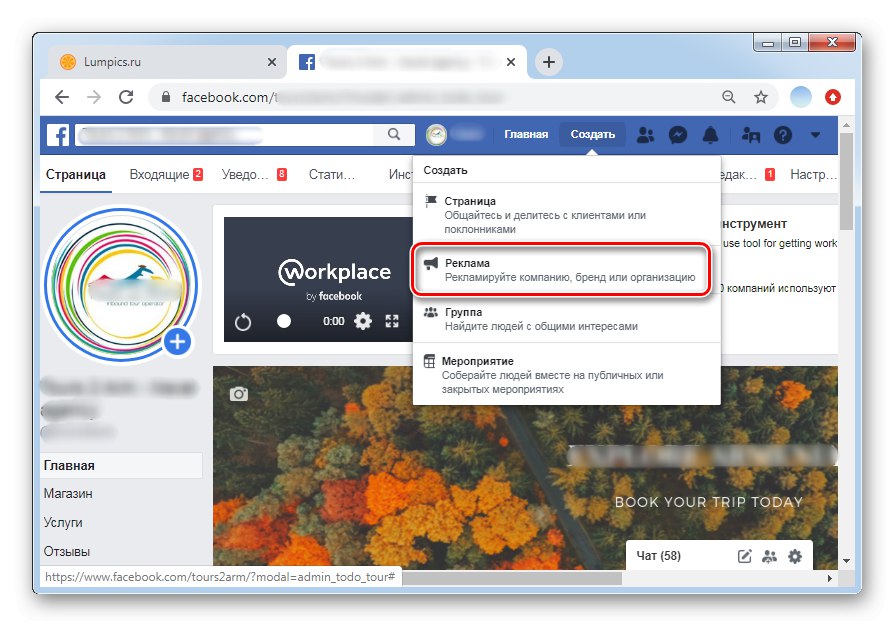The height and width of the screenshot is (627, 895).
Task: Open Отзывы in the left sidebar
Action: [x=67, y=552]
